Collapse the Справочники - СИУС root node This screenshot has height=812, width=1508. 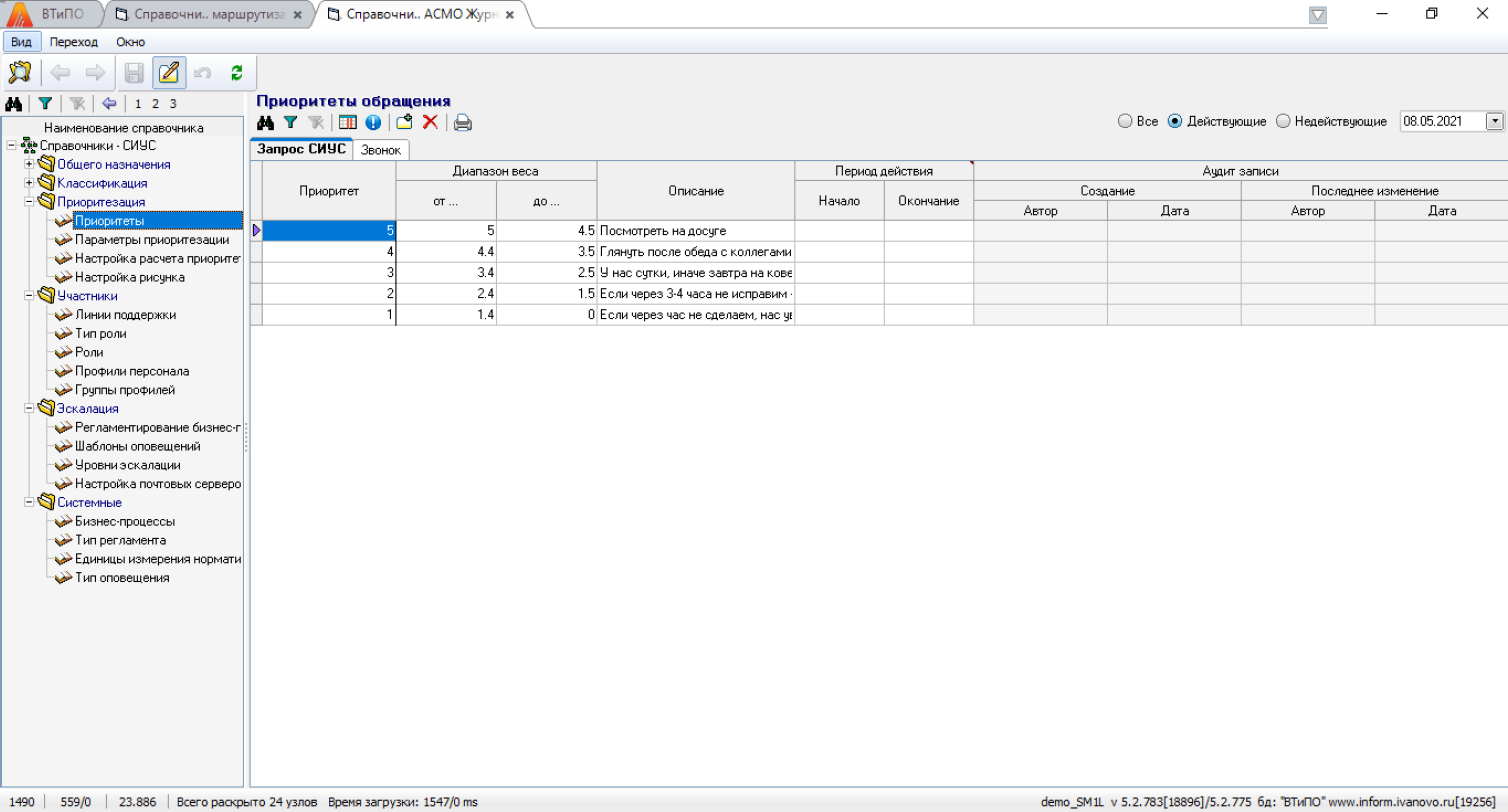coord(10,146)
